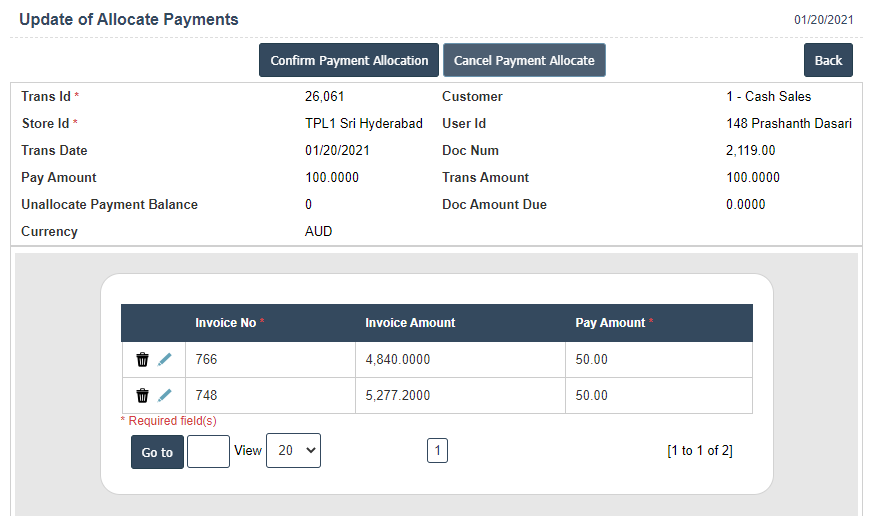Click invoice number 748 cell
This screenshot has width=877, height=516.
[206, 396]
